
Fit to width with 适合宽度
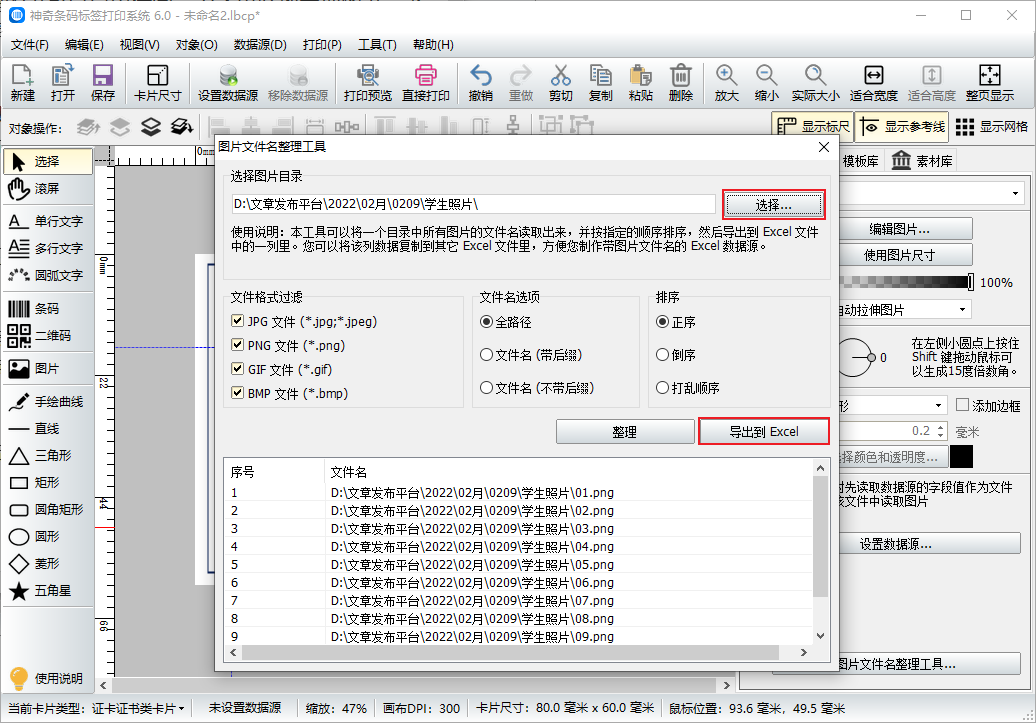pyautogui.click(x=873, y=83)
